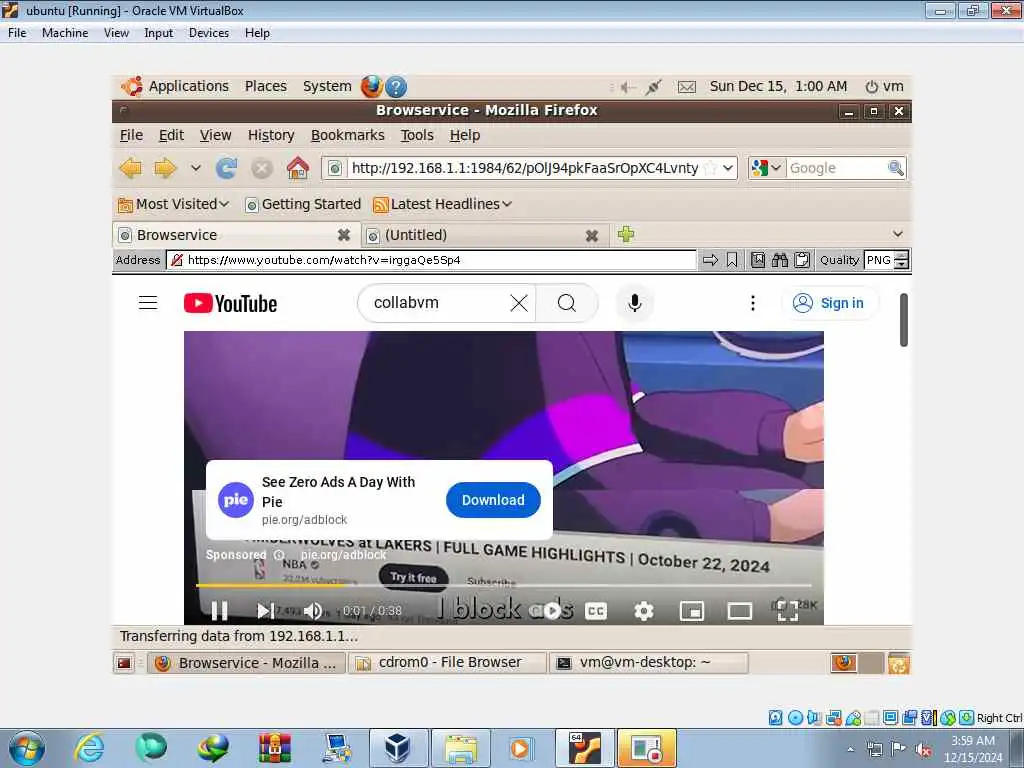Image resolution: width=1024 pixels, height=768 pixels.
Task: Skip to next video
Action: pyautogui.click(x=264, y=611)
